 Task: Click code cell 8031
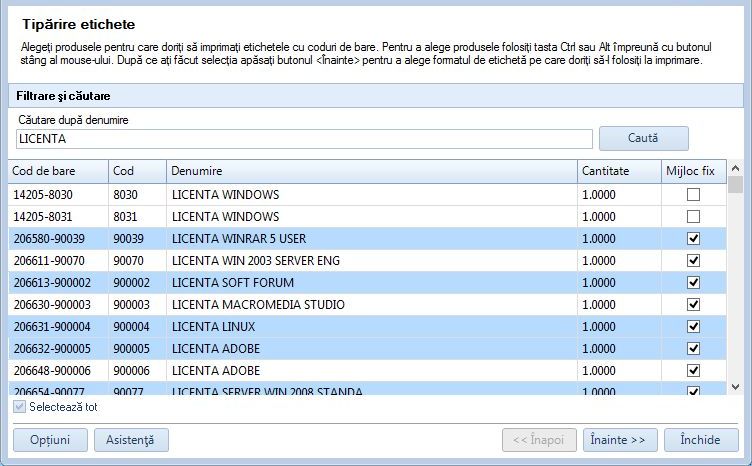tap(138, 217)
